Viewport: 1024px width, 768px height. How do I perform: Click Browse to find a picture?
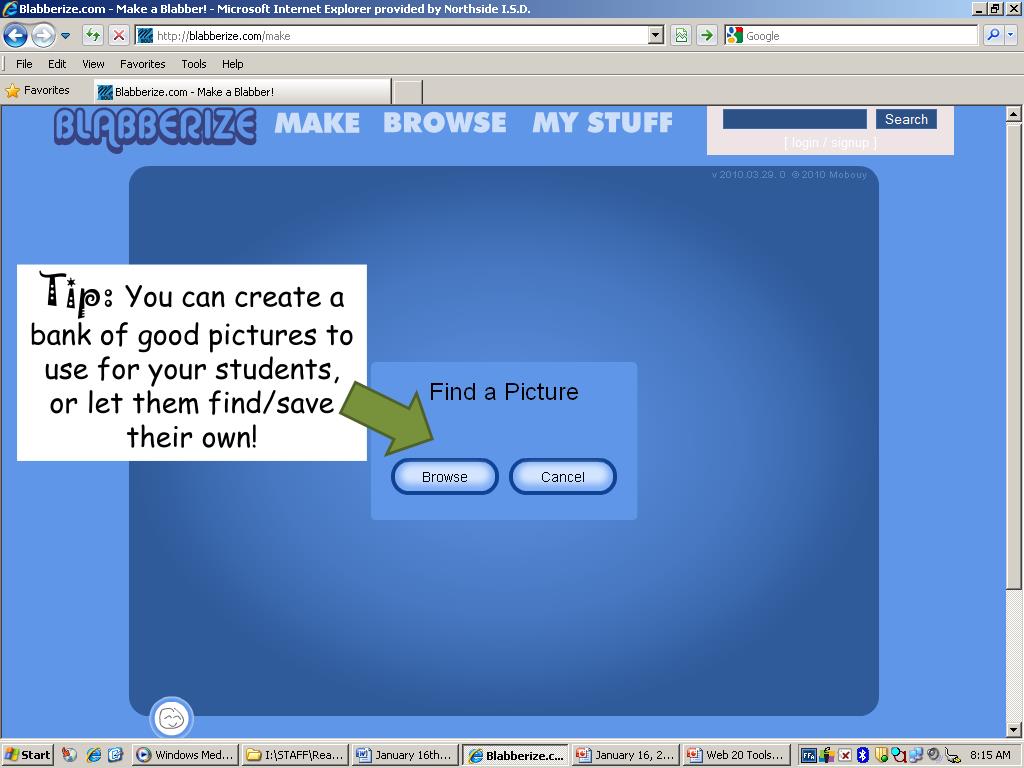(445, 477)
